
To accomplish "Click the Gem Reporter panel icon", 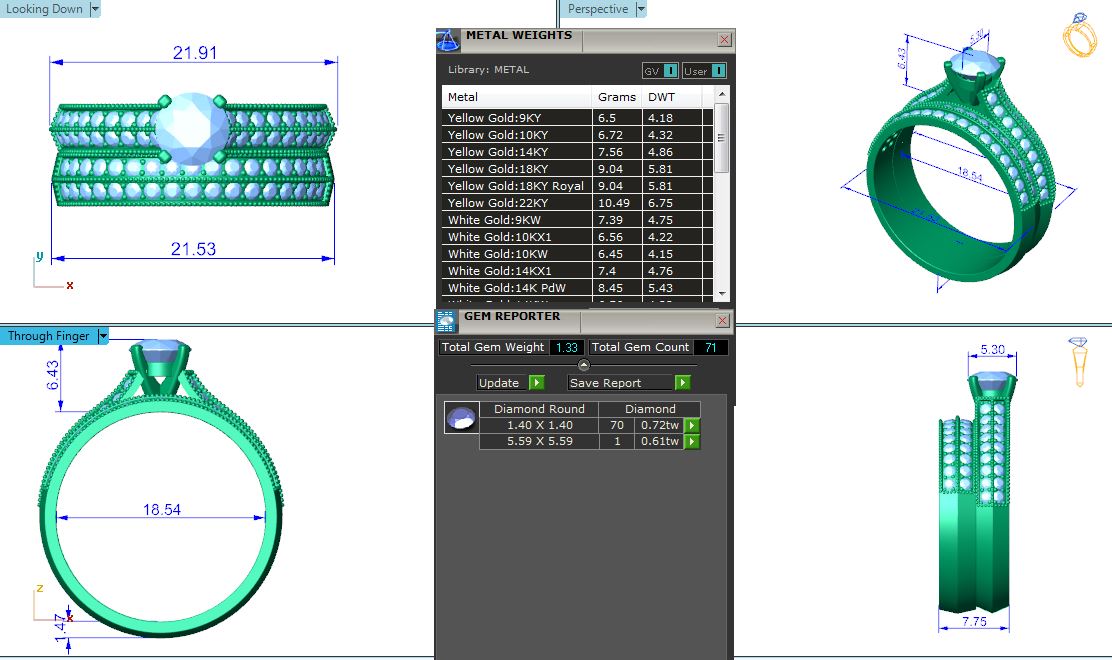I will (447, 321).
